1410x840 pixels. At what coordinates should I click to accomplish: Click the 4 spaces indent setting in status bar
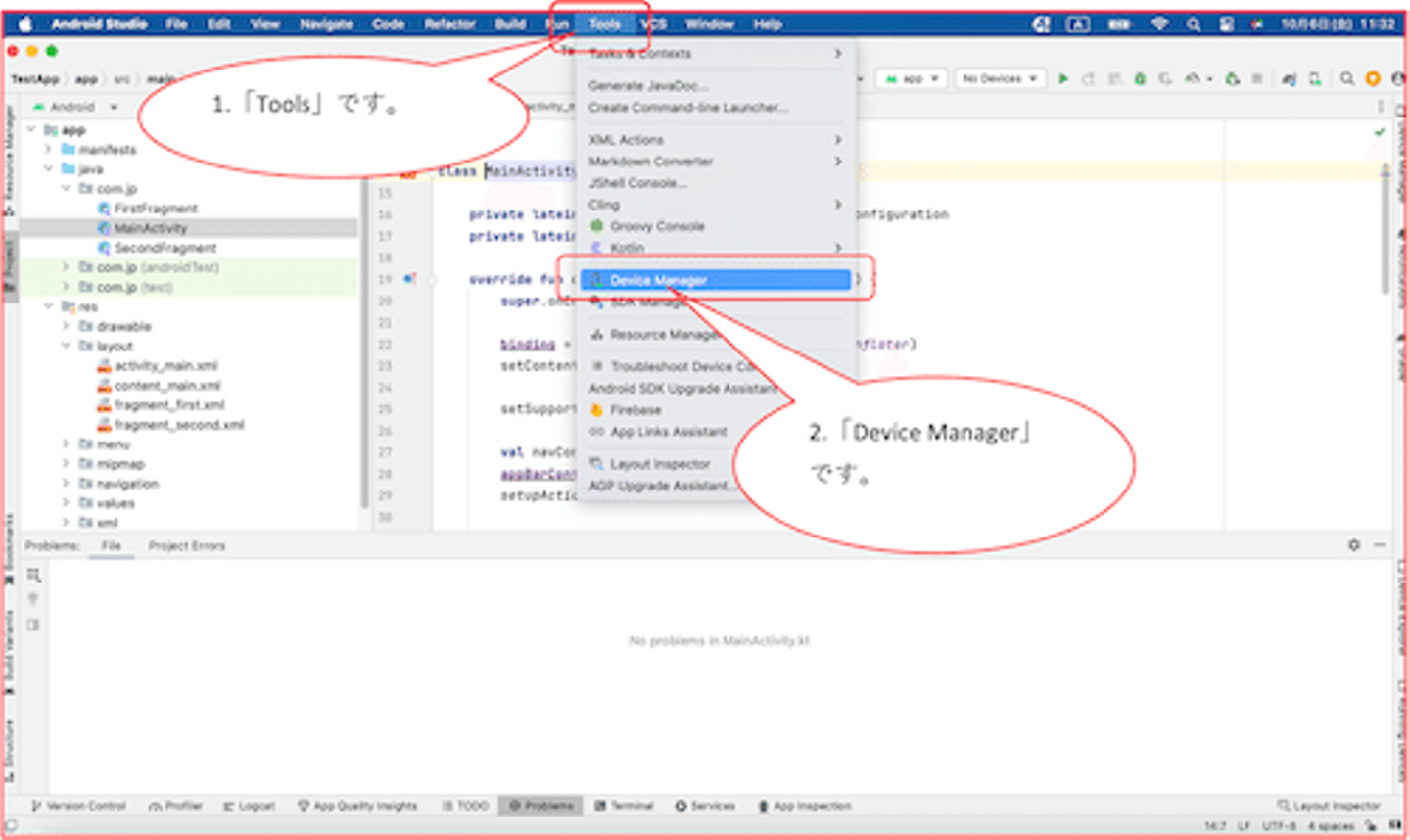[1331, 826]
